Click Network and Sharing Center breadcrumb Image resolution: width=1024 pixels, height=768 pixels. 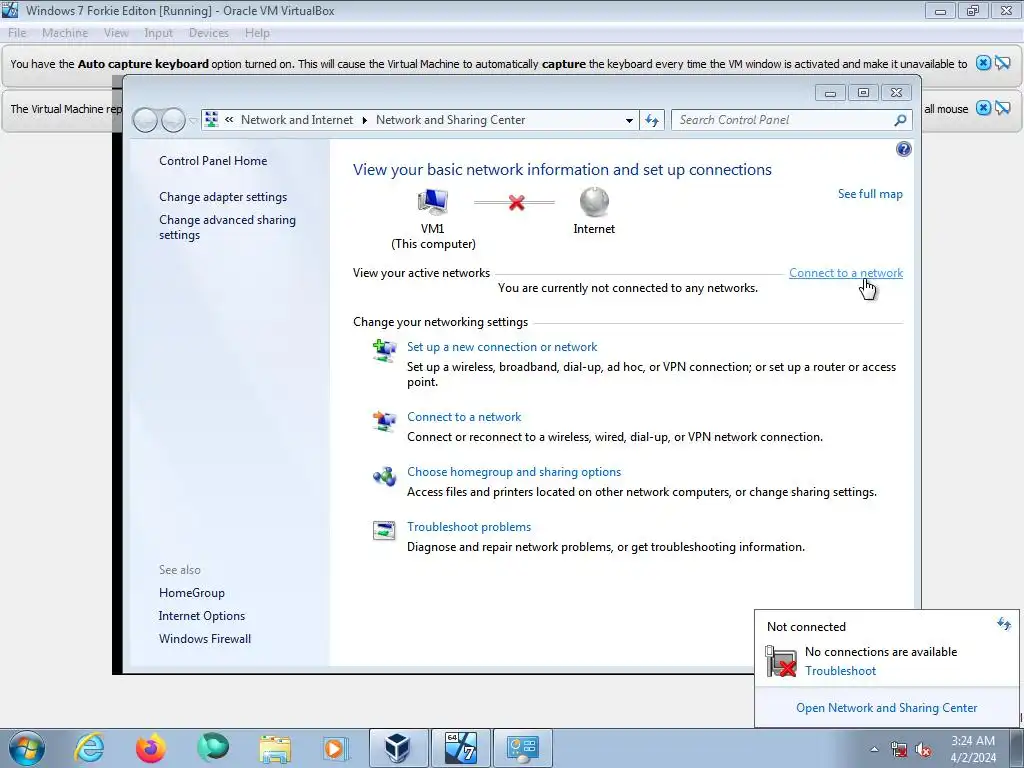click(x=450, y=120)
